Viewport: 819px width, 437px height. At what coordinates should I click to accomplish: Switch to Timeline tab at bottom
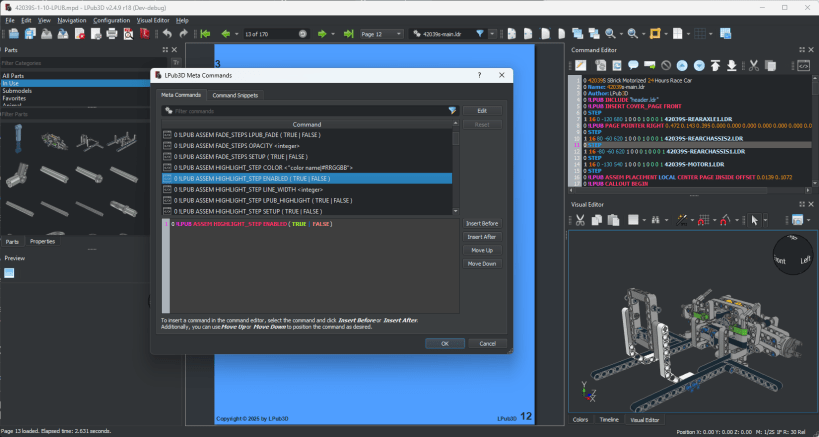609,420
